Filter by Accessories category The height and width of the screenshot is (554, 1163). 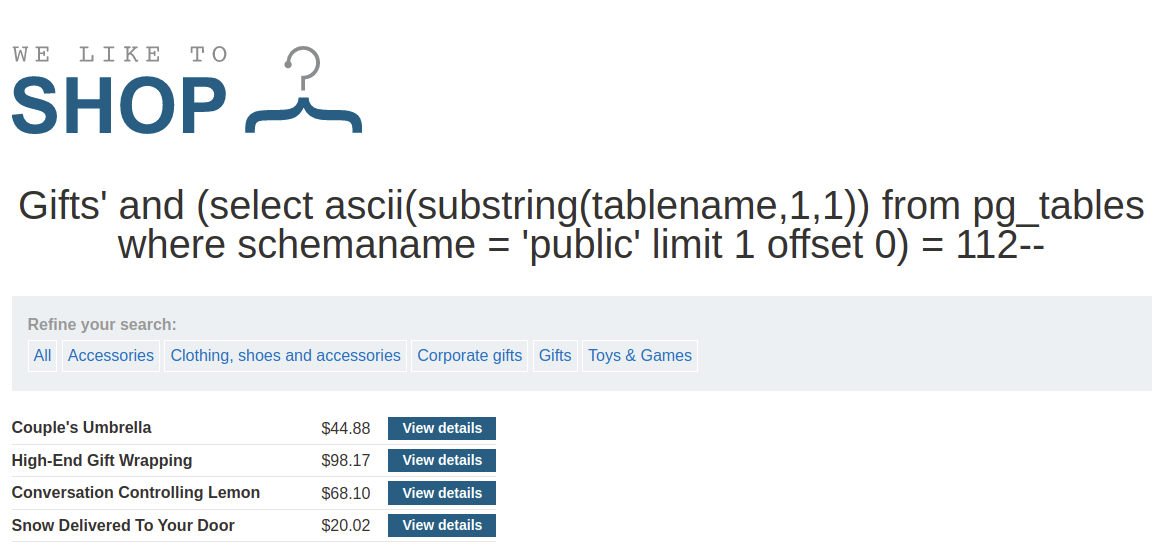point(111,355)
